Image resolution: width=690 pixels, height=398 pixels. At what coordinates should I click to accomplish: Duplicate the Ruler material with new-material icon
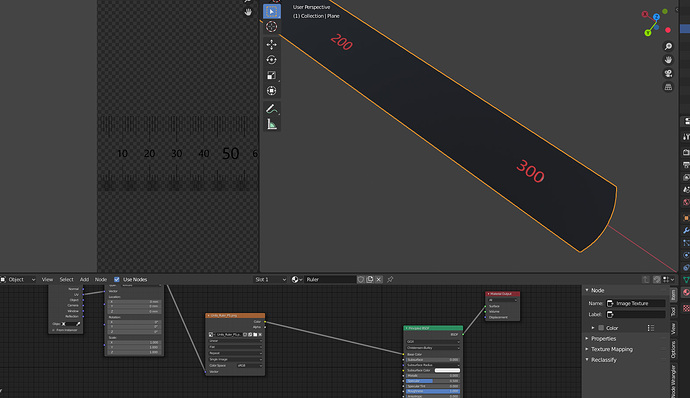(x=370, y=280)
